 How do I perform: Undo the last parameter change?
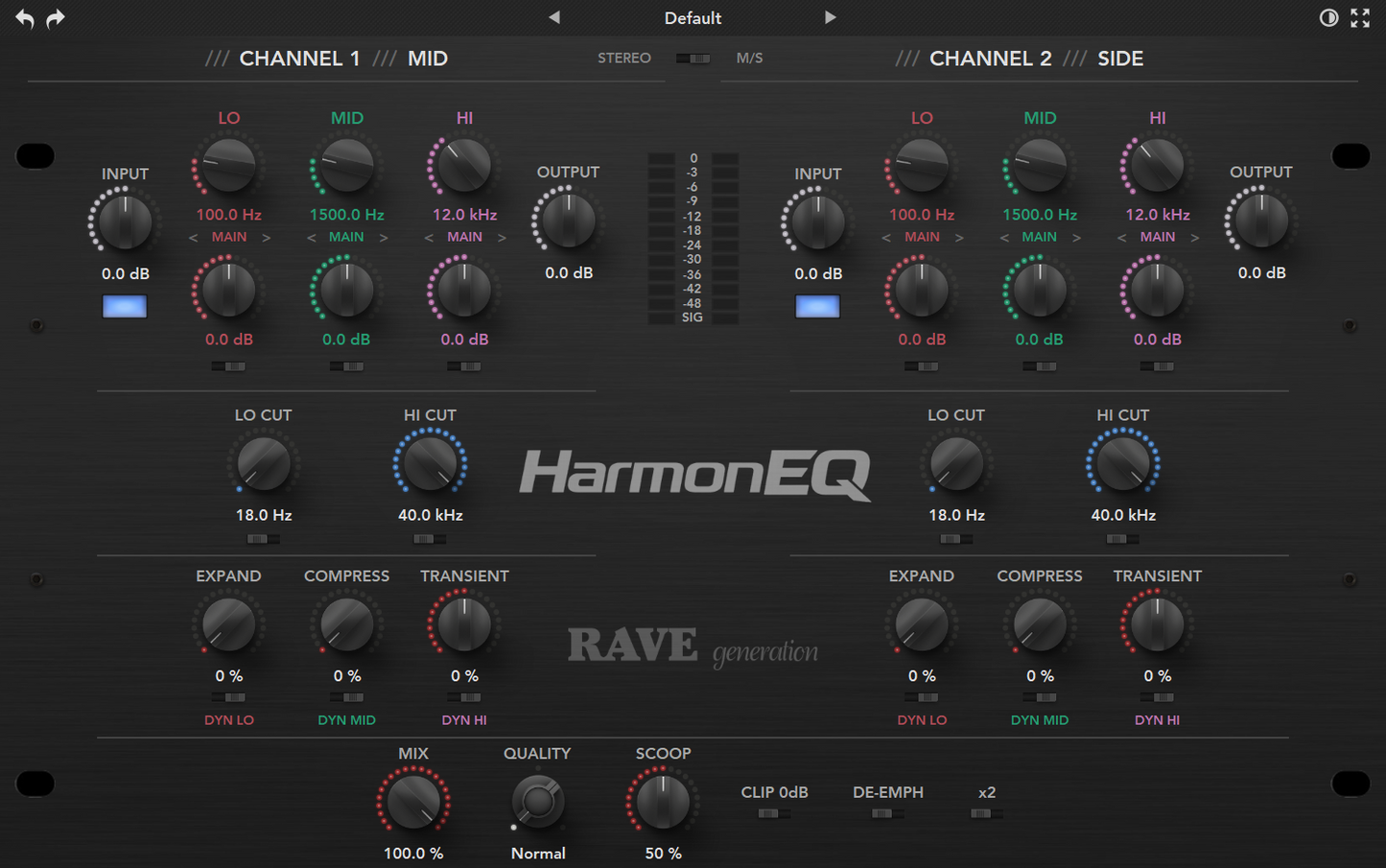click(24, 17)
